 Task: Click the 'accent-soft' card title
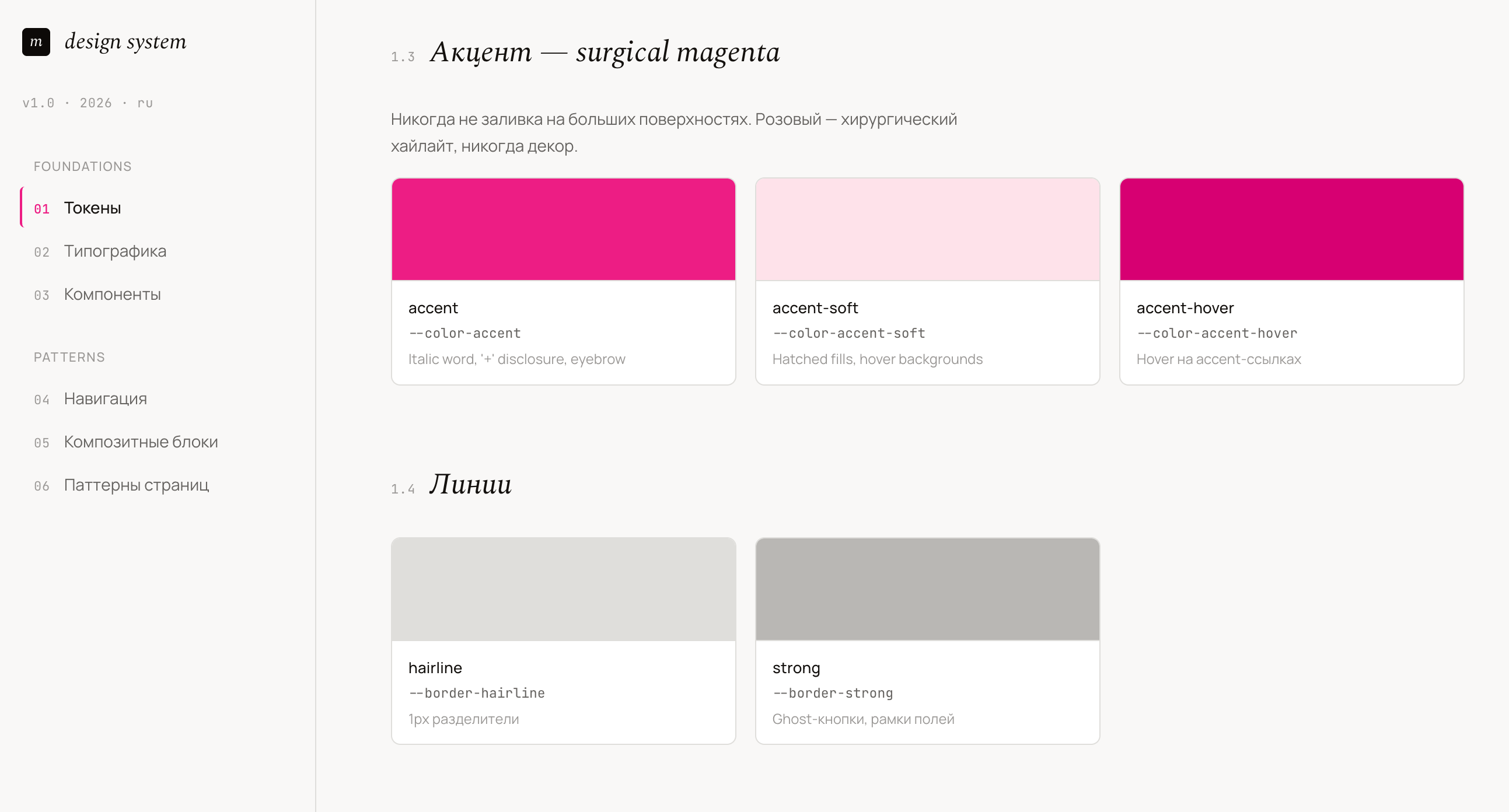click(815, 308)
